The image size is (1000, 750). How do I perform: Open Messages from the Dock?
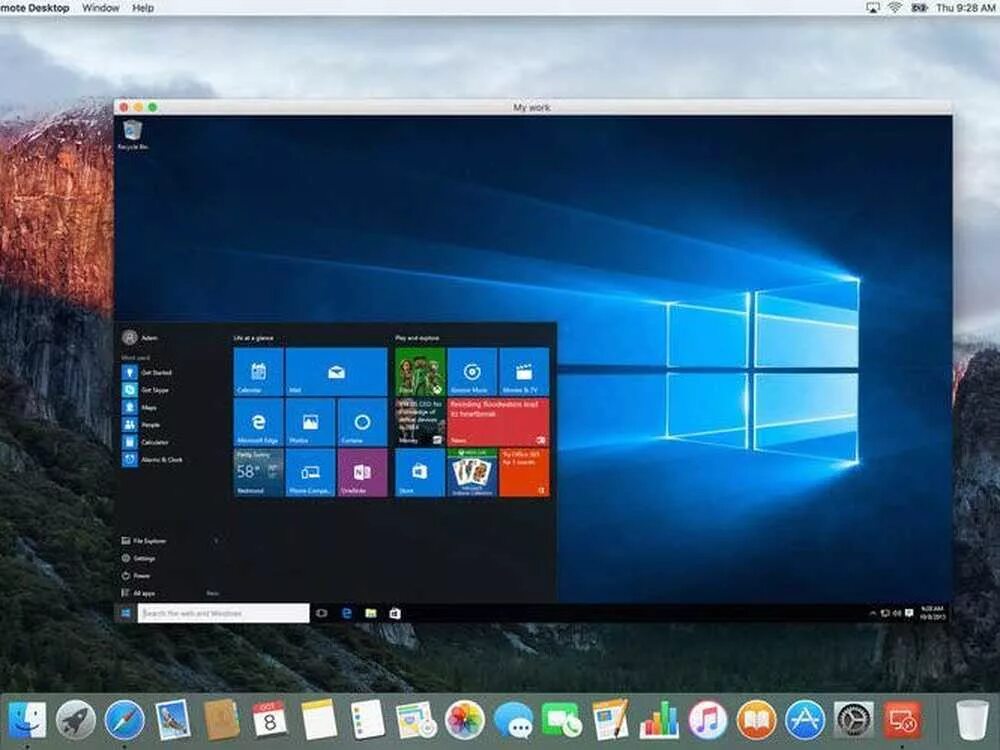(513, 721)
